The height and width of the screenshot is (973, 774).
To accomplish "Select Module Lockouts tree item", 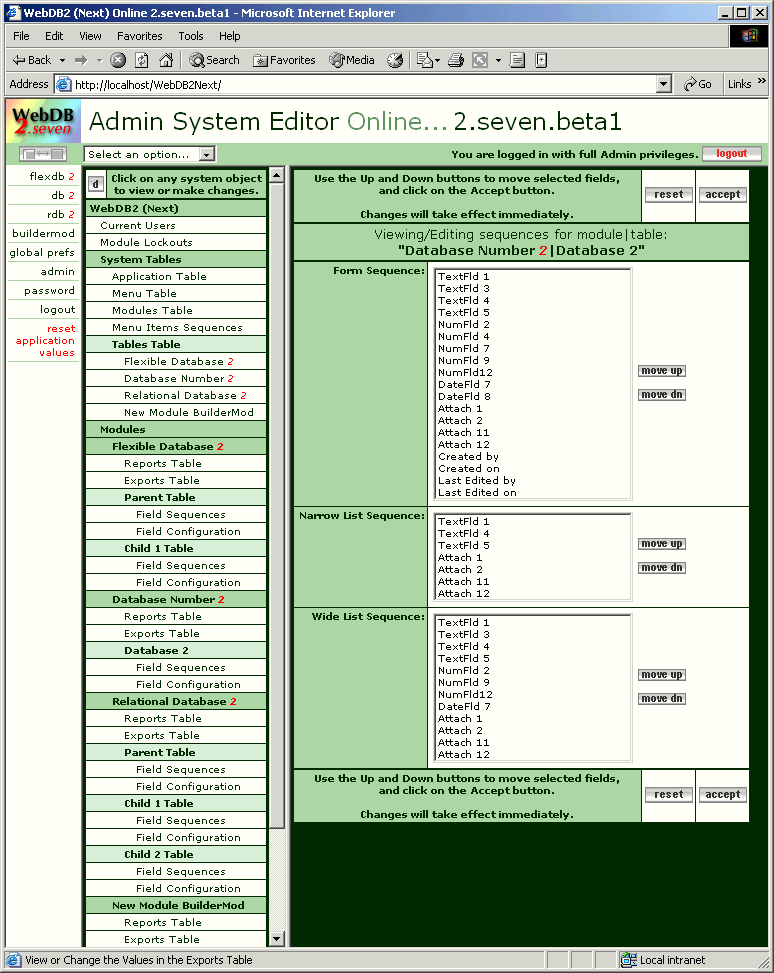I will (176, 242).
